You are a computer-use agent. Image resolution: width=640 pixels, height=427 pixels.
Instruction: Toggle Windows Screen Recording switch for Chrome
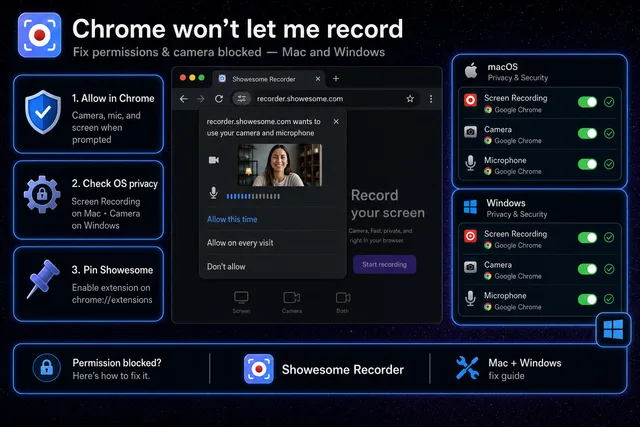click(587, 238)
